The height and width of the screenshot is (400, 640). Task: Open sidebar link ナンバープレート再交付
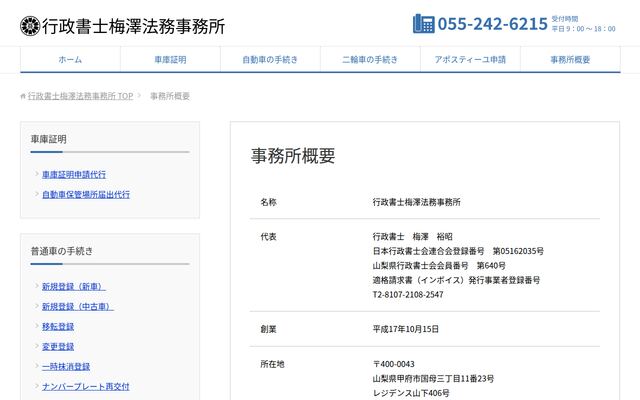point(86,387)
